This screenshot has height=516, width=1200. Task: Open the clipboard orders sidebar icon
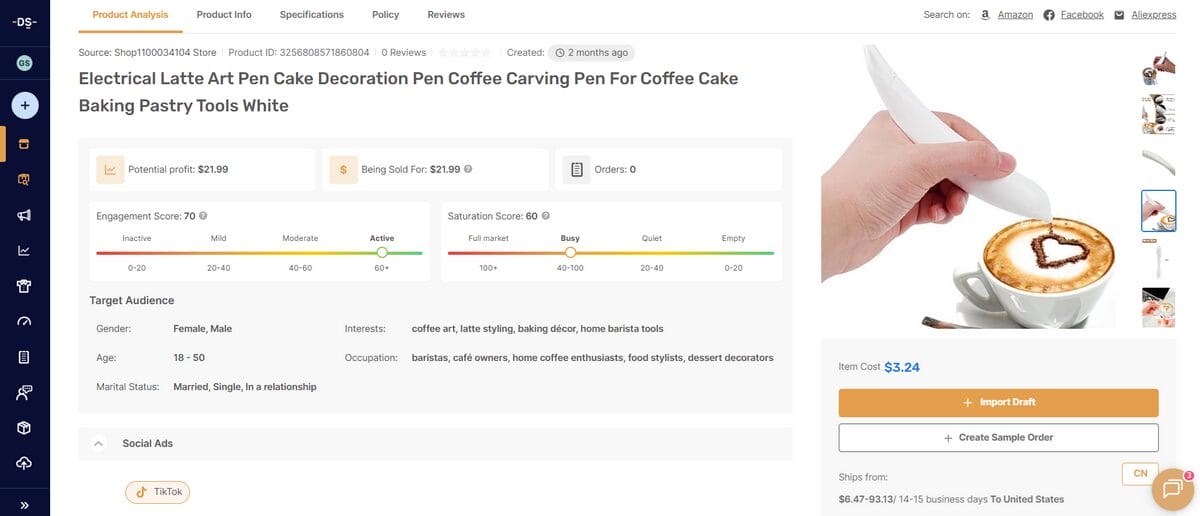coord(25,357)
